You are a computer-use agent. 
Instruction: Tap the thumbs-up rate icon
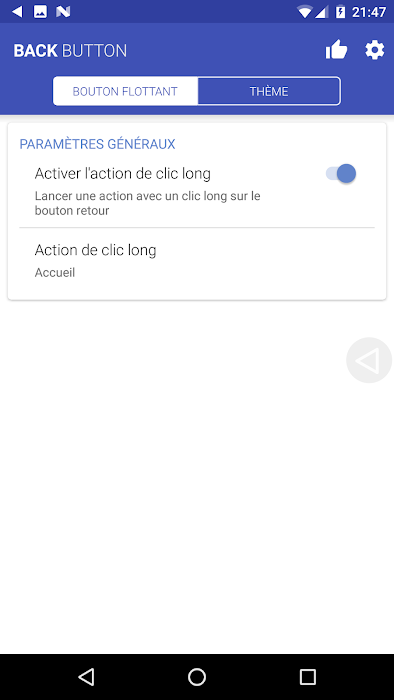tap(336, 50)
